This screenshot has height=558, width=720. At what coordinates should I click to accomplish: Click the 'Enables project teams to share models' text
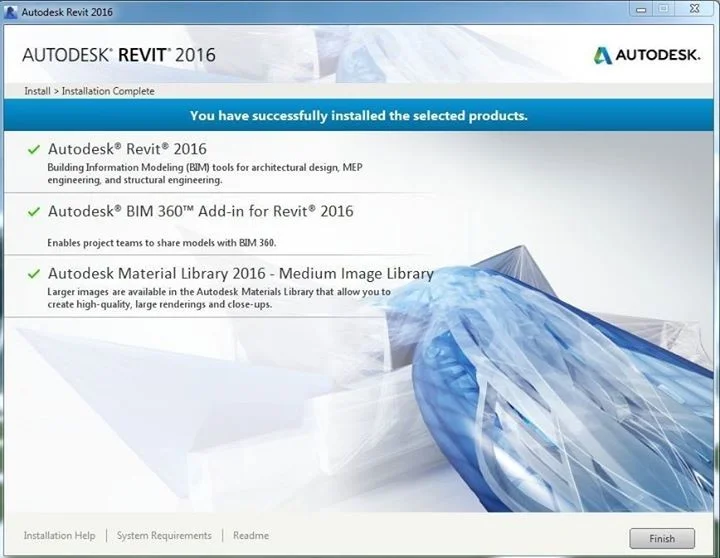[x=162, y=242]
